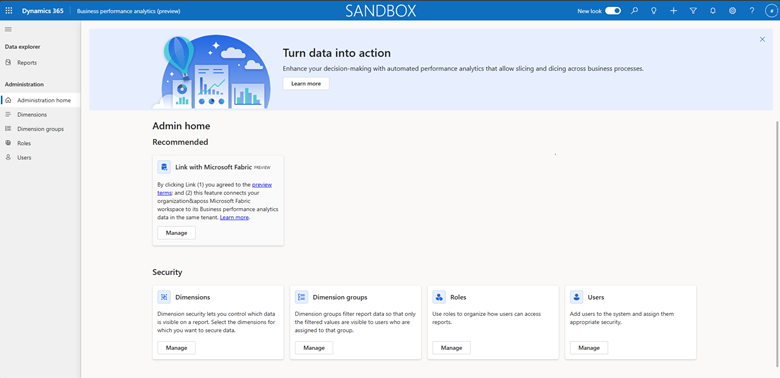Image resolution: width=780 pixels, height=378 pixels.
Task: Click the Administration home house icon
Action: click(x=8, y=100)
